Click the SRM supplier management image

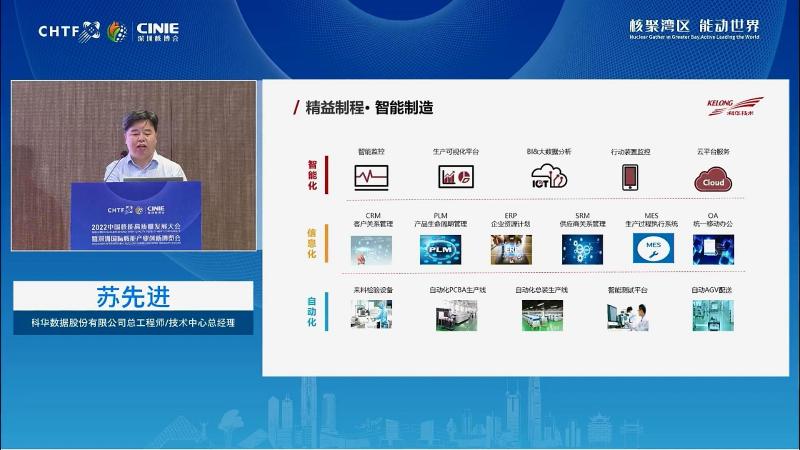pyautogui.click(x=582, y=249)
